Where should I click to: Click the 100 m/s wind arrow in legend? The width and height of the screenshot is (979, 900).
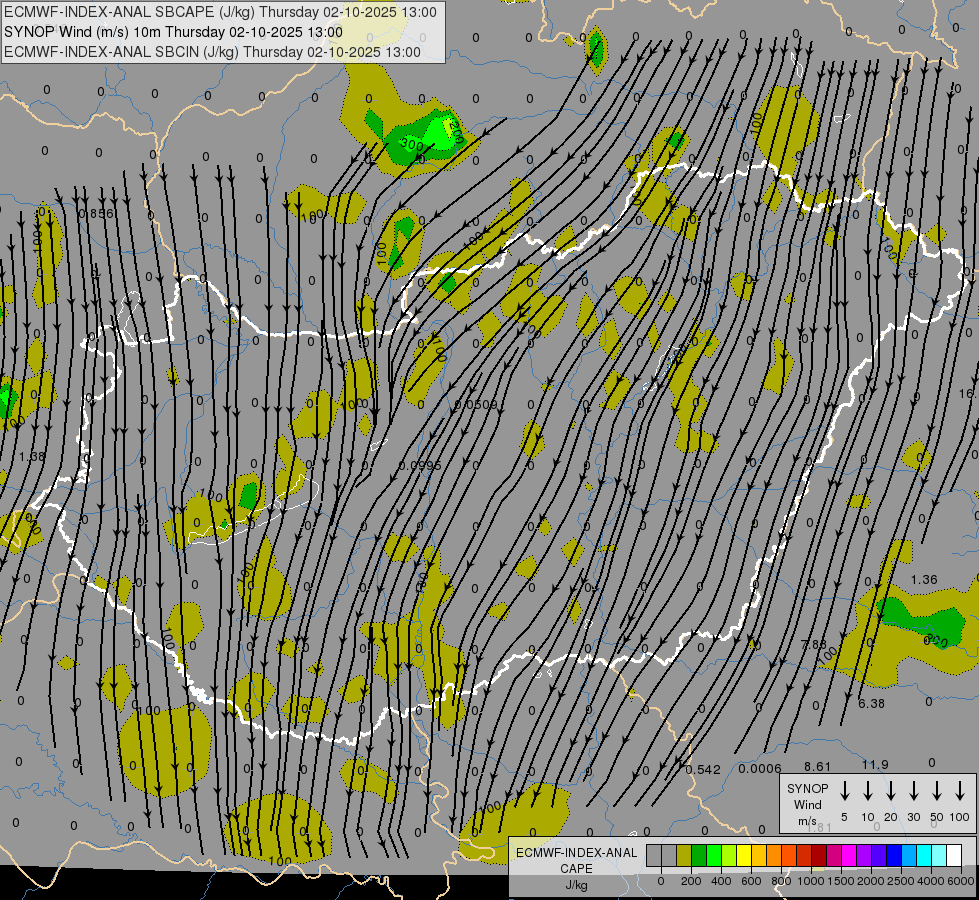pos(960,790)
